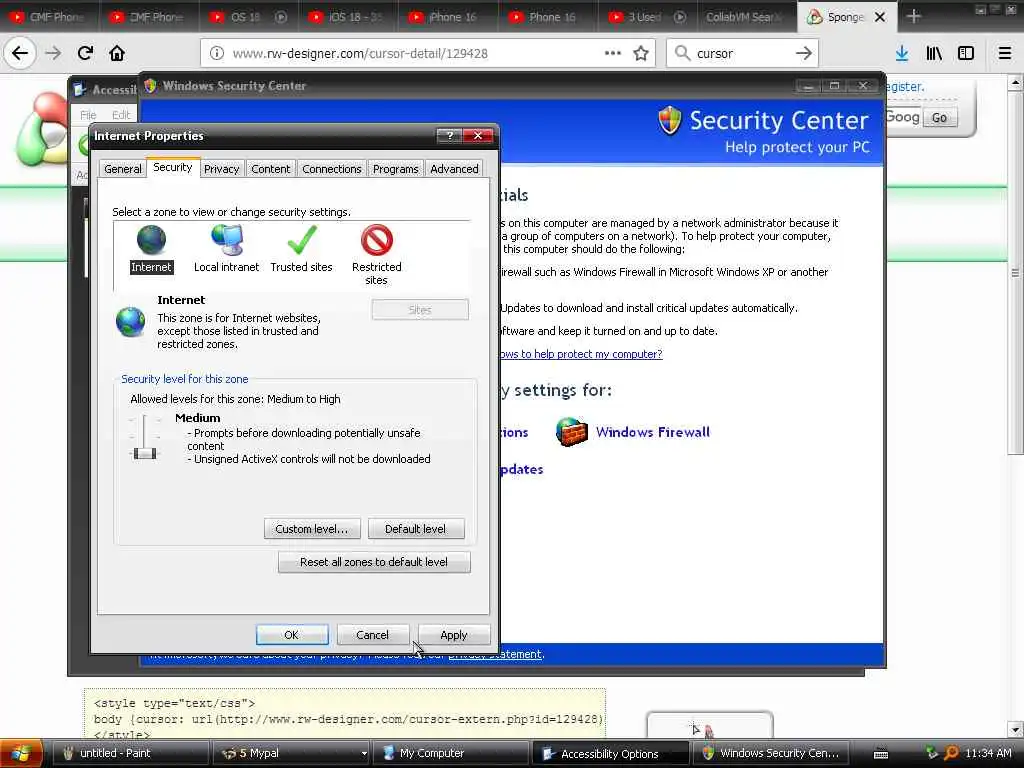Click the magnifier icon in system tray

[x=951, y=753]
